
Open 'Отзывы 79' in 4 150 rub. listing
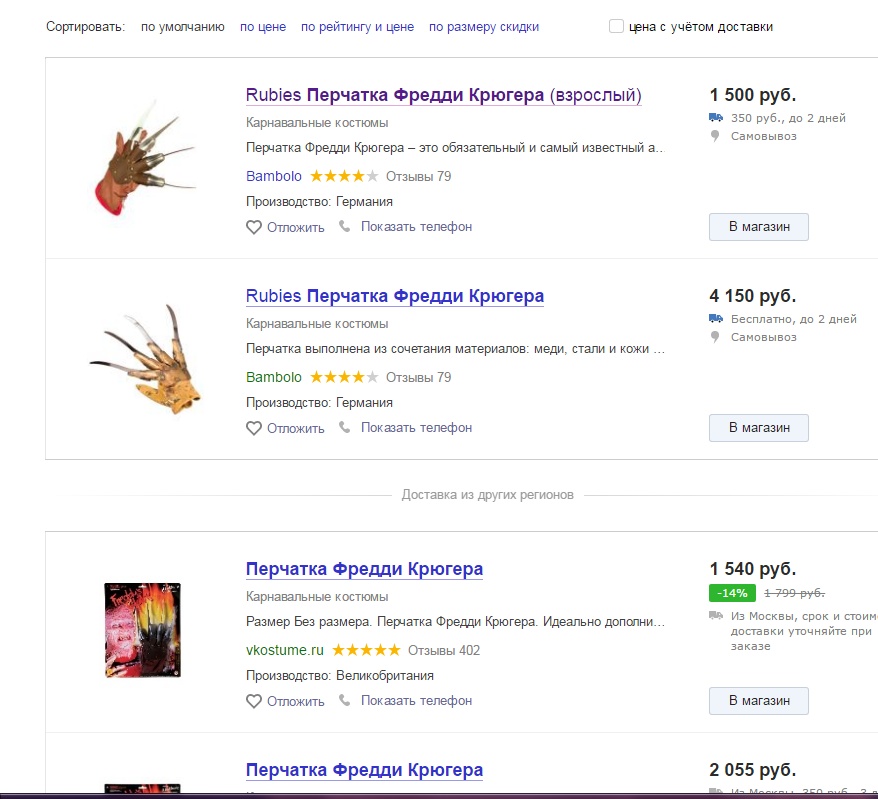coord(418,377)
